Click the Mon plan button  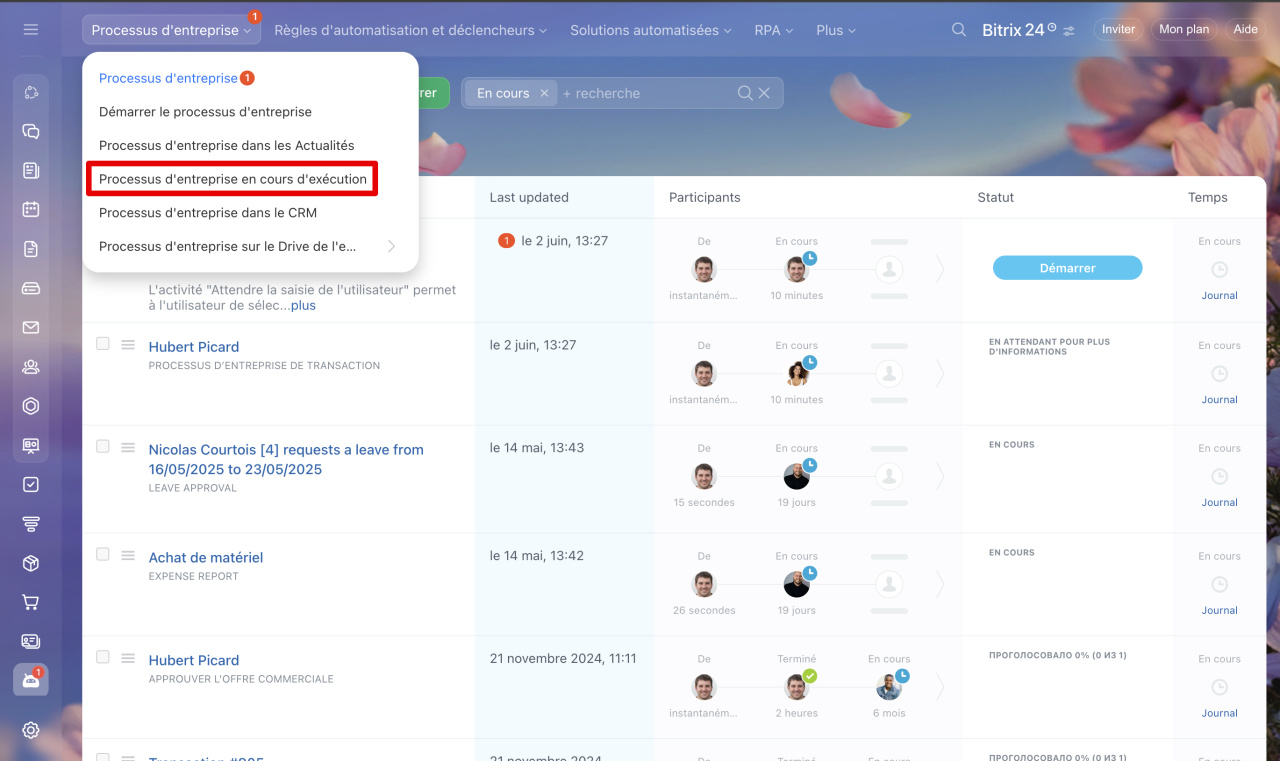click(x=1184, y=30)
